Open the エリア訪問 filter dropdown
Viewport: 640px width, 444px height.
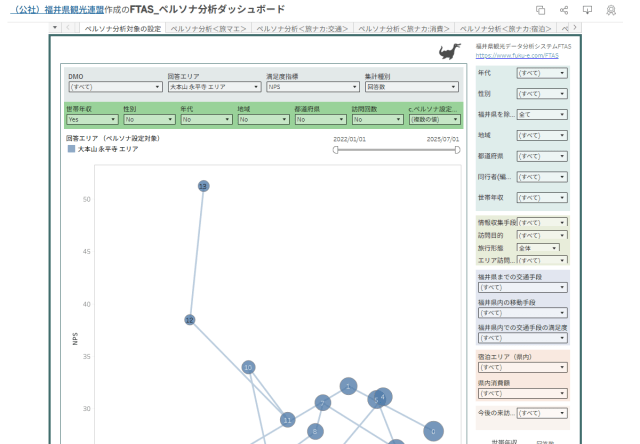542,260
